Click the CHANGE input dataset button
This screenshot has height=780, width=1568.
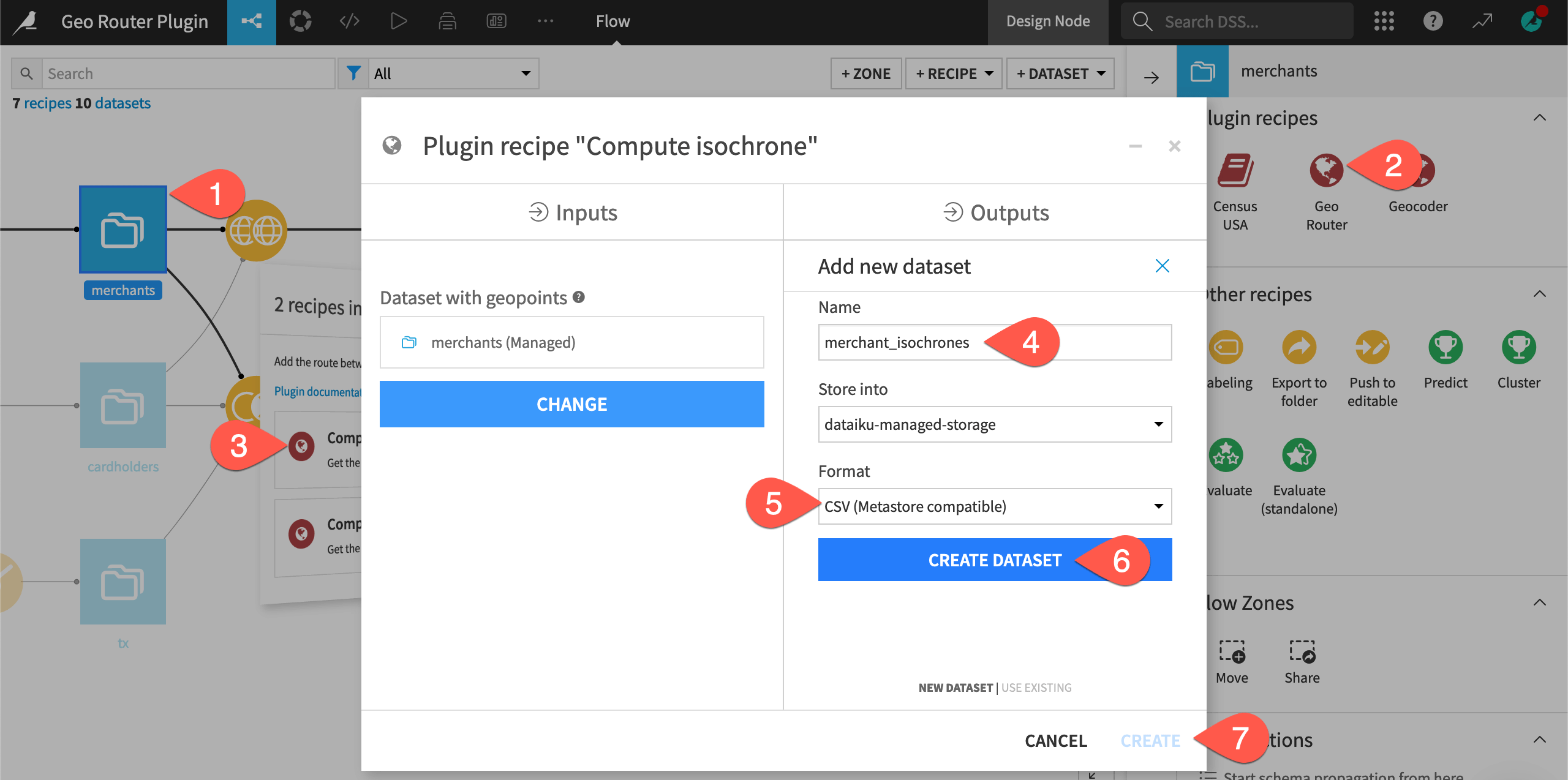[x=572, y=403]
